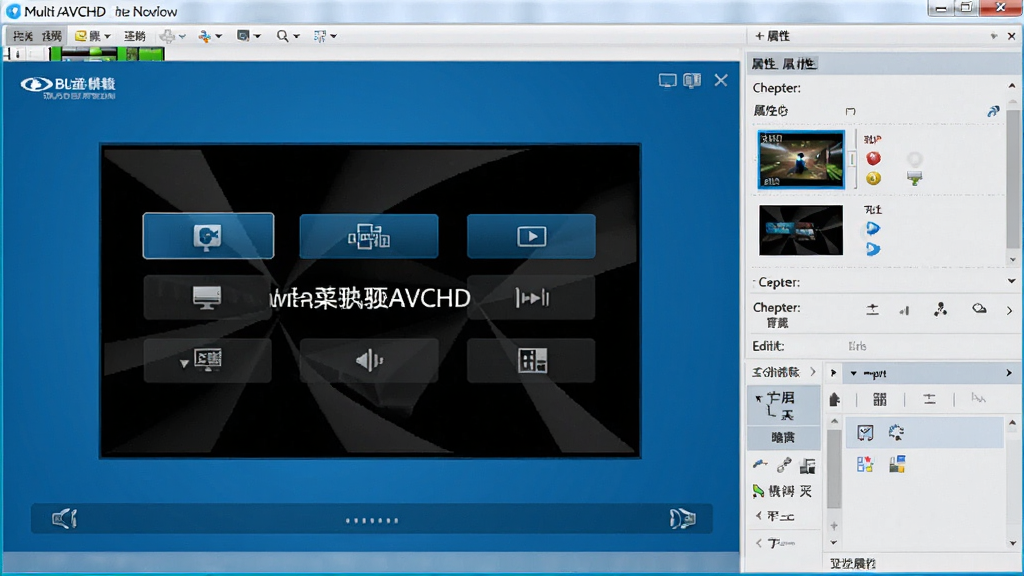Select the colored squares icon in the second list row
Screen dimensions: 1024x576
point(865,464)
